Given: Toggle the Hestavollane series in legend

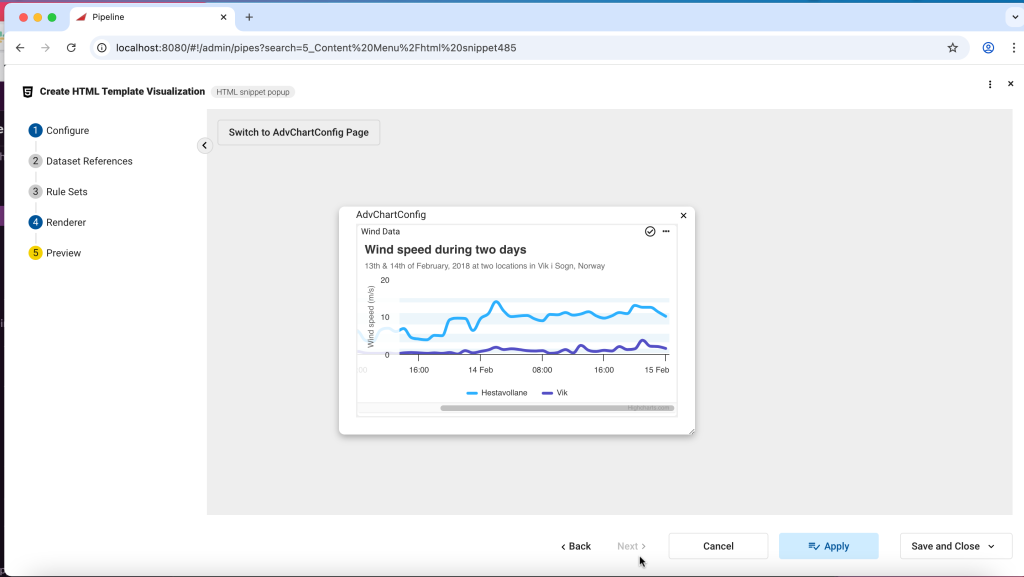Looking at the screenshot, I should coord(497,393).
